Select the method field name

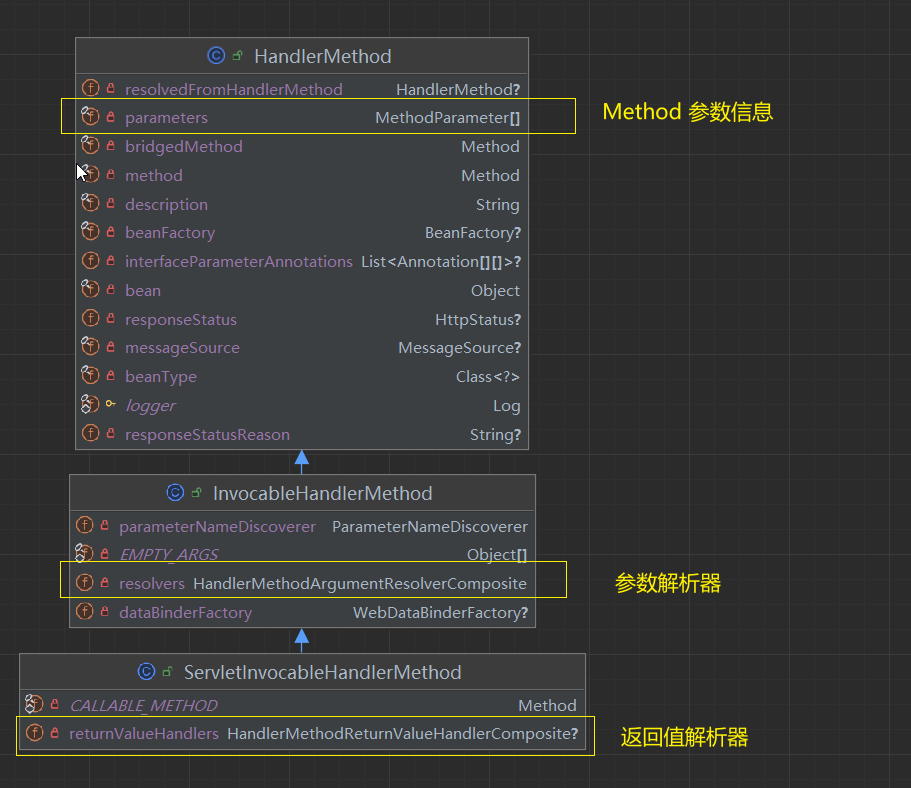pyautogui.click(x=153, y=175)
